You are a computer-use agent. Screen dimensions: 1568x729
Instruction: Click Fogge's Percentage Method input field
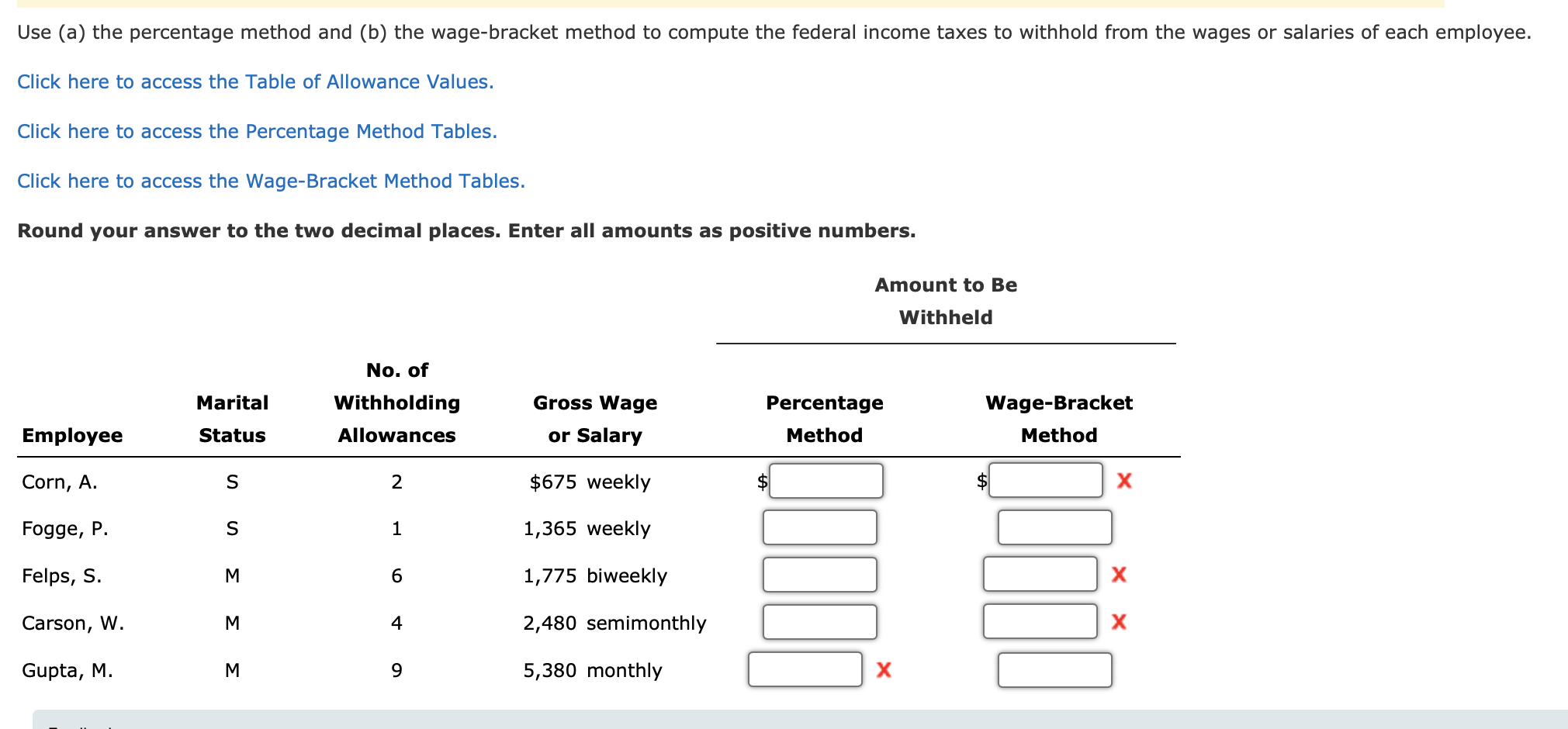[820, 528]
